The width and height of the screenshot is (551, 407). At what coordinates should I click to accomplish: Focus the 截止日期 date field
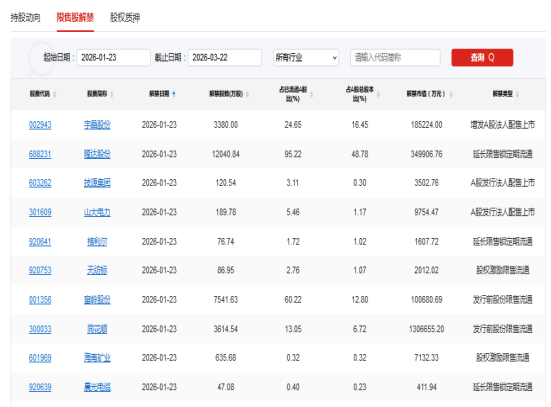[x=225, y=58]
